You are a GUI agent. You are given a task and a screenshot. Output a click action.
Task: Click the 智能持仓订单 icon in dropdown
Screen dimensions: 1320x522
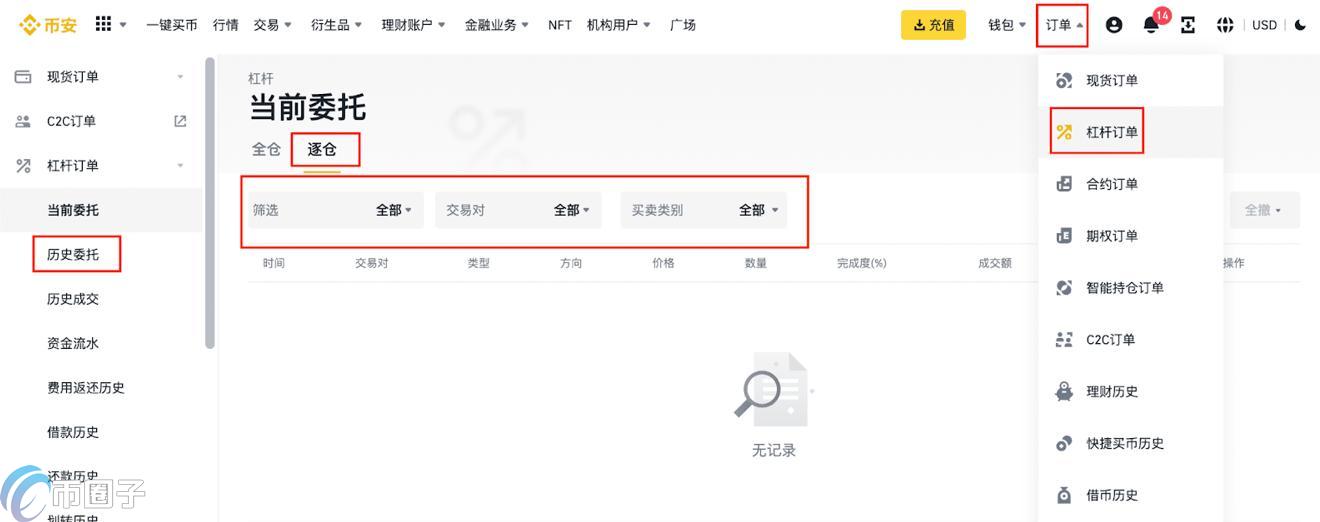[1064, 288]
